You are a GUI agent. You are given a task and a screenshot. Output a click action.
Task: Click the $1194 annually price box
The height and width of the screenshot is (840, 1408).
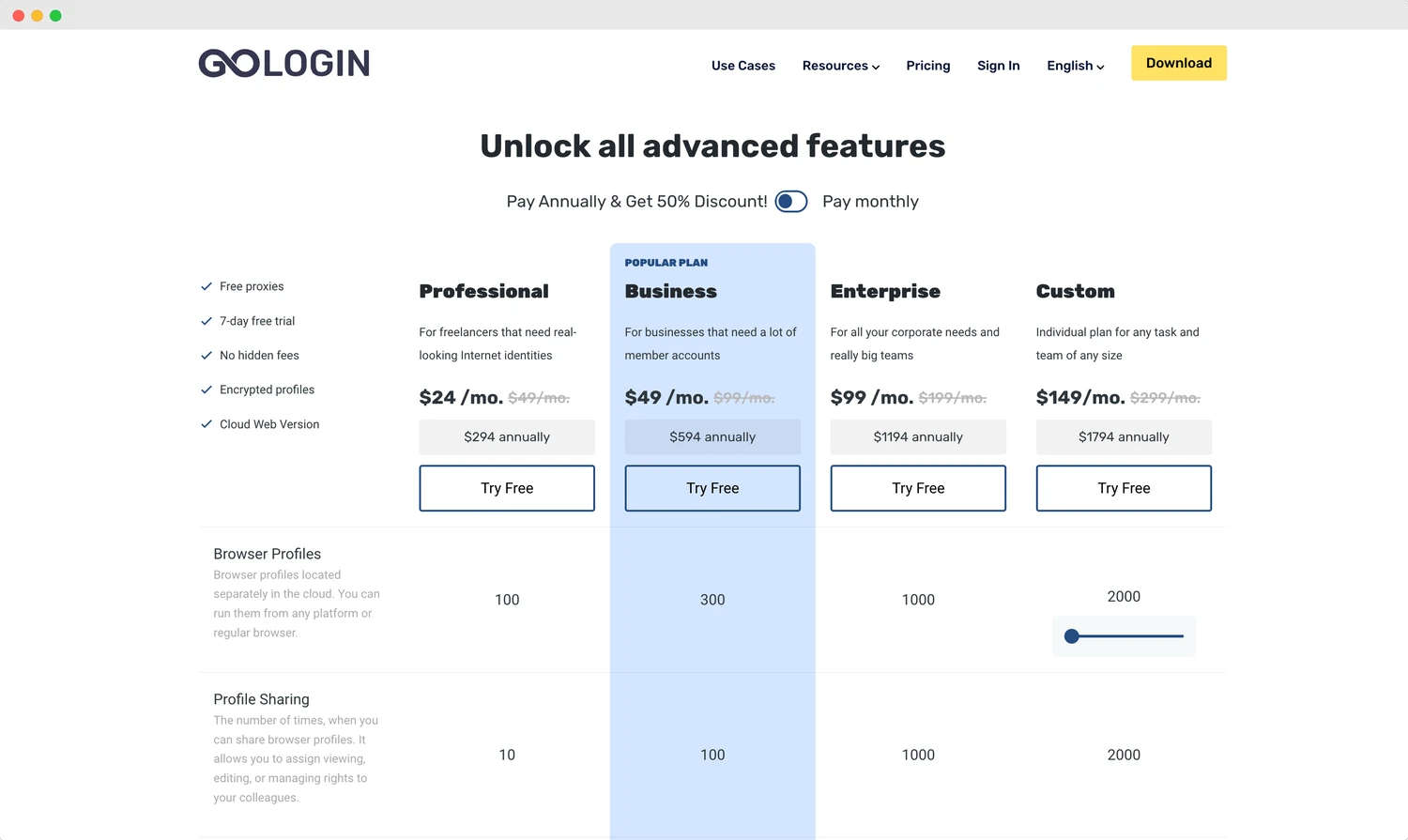tap(918, 437)
